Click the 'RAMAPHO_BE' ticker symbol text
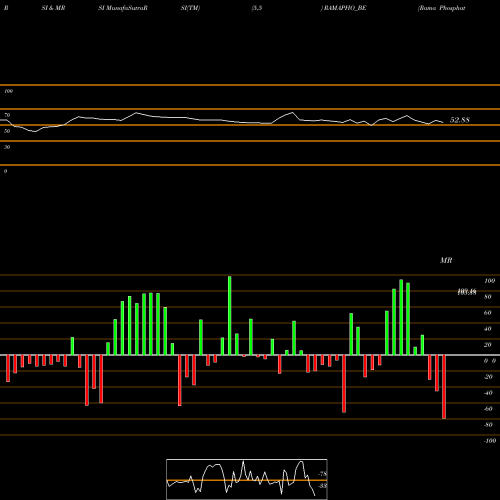Viewport: 500px width, 500px height. 344,8
